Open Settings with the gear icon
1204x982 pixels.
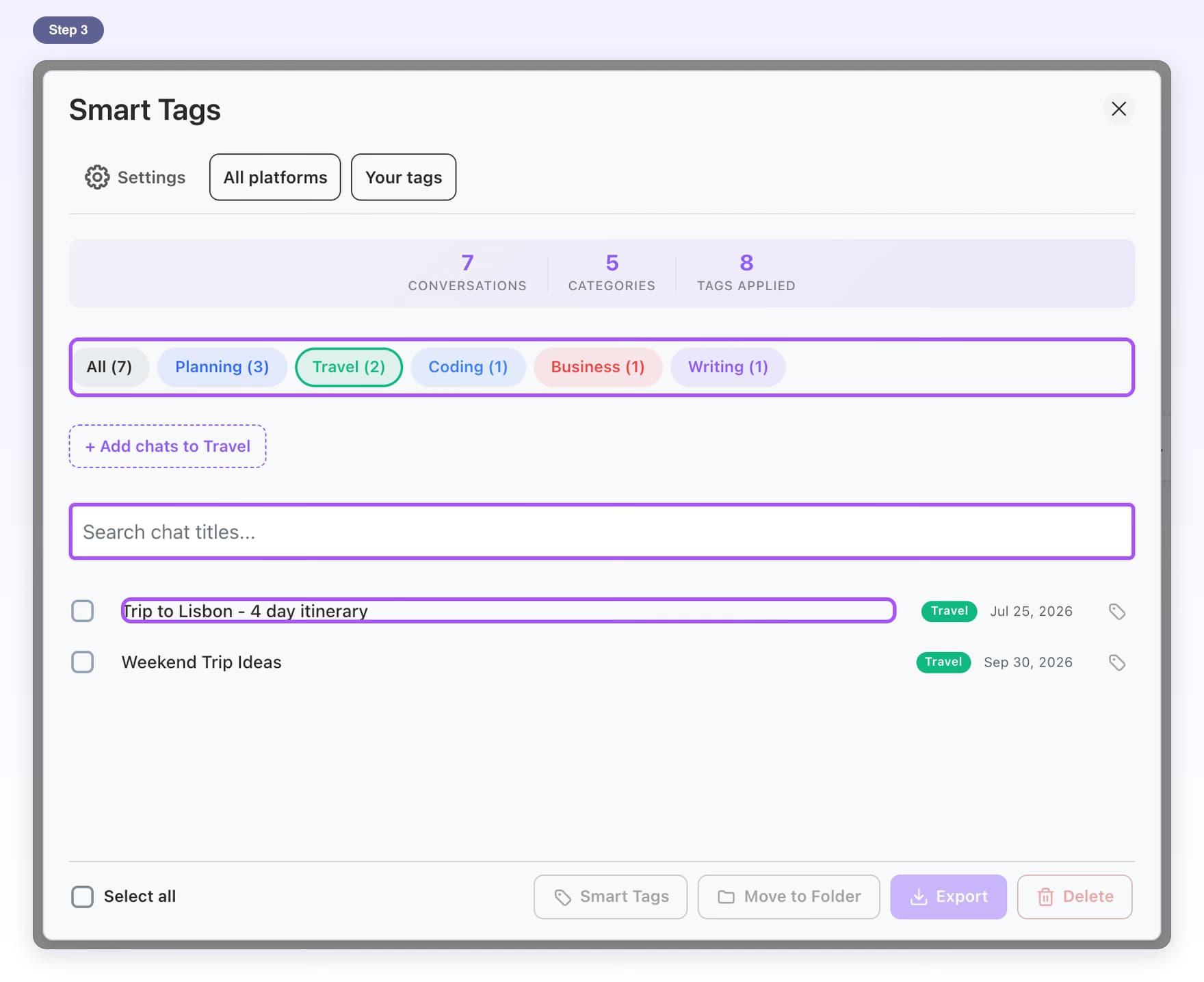click(135, 177)
